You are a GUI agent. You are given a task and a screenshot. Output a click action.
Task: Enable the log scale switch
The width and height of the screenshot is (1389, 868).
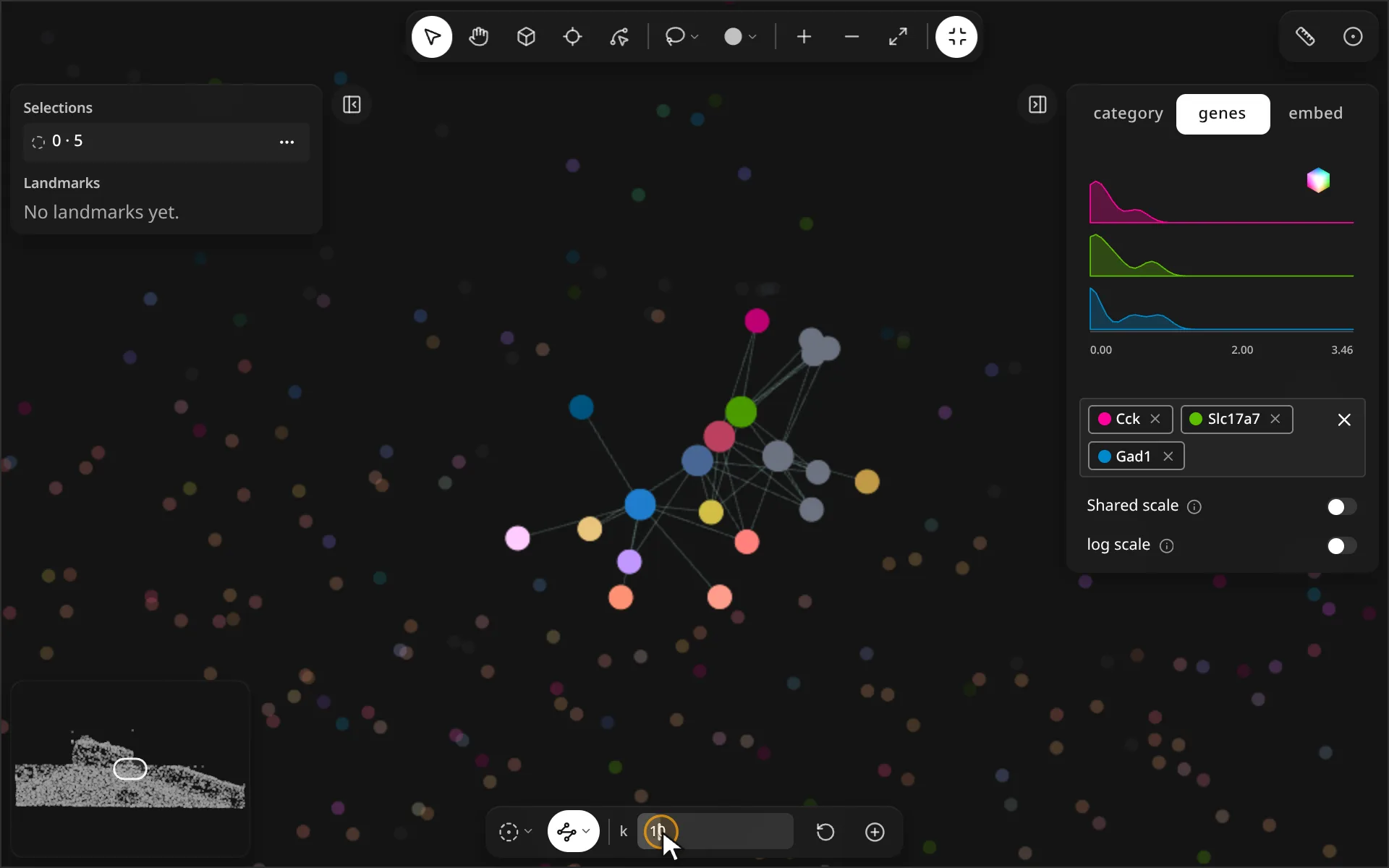click(x=1342, y=546)
